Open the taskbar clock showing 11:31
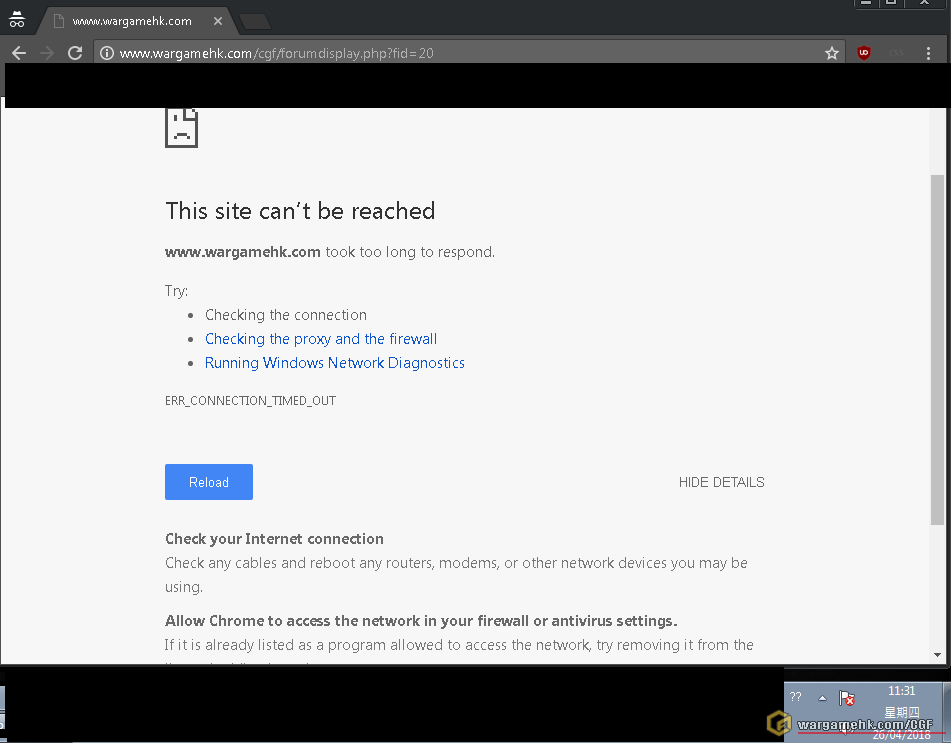The height and width of the screenshot is (743, 951). 901,691
